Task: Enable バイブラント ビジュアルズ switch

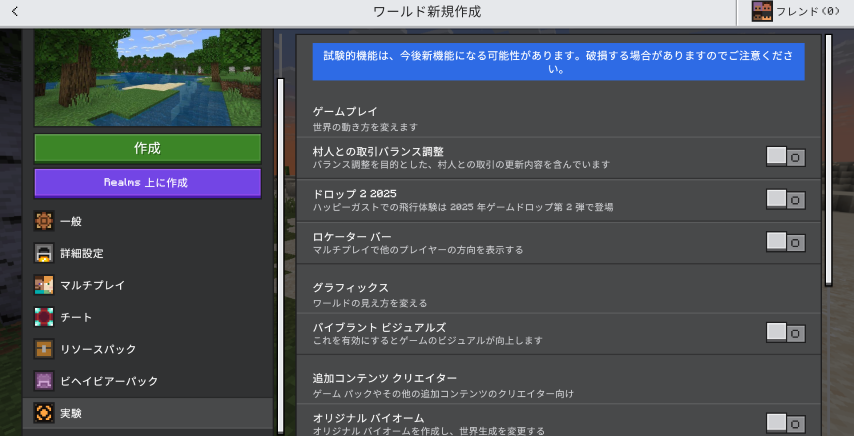Action: pyautogui.click(x=785, y=333)
